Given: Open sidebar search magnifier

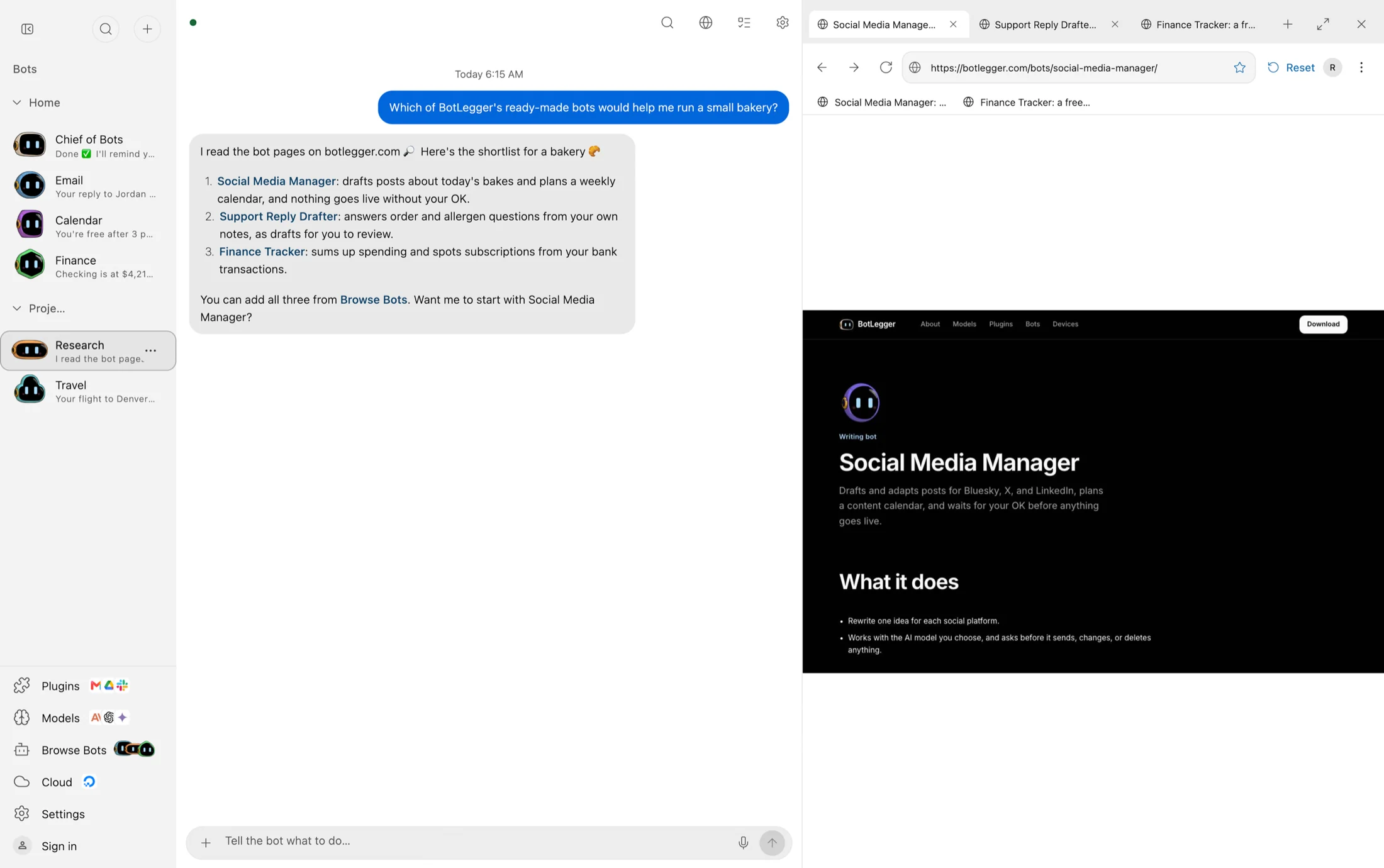Looking at the screenshot, I should (x=106, y=29).
